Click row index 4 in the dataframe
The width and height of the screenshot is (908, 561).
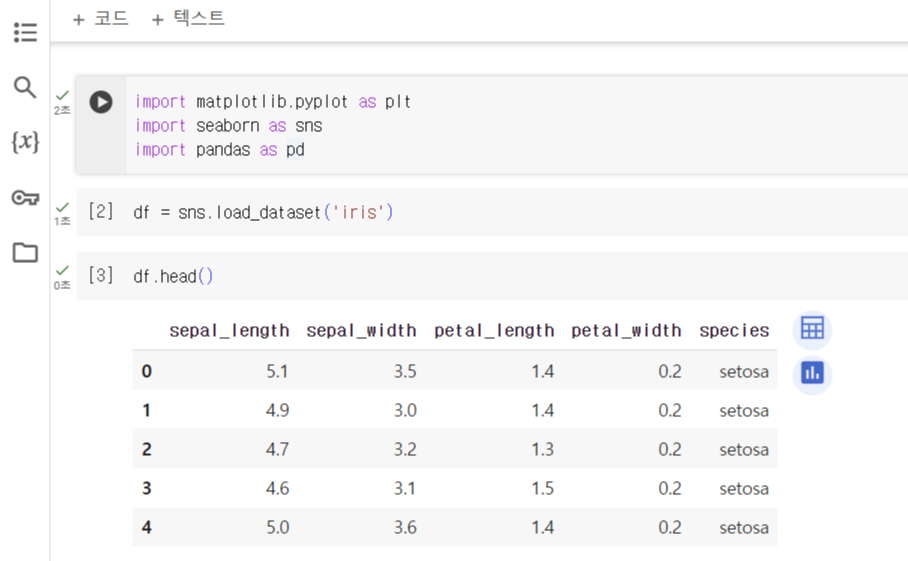147,527
